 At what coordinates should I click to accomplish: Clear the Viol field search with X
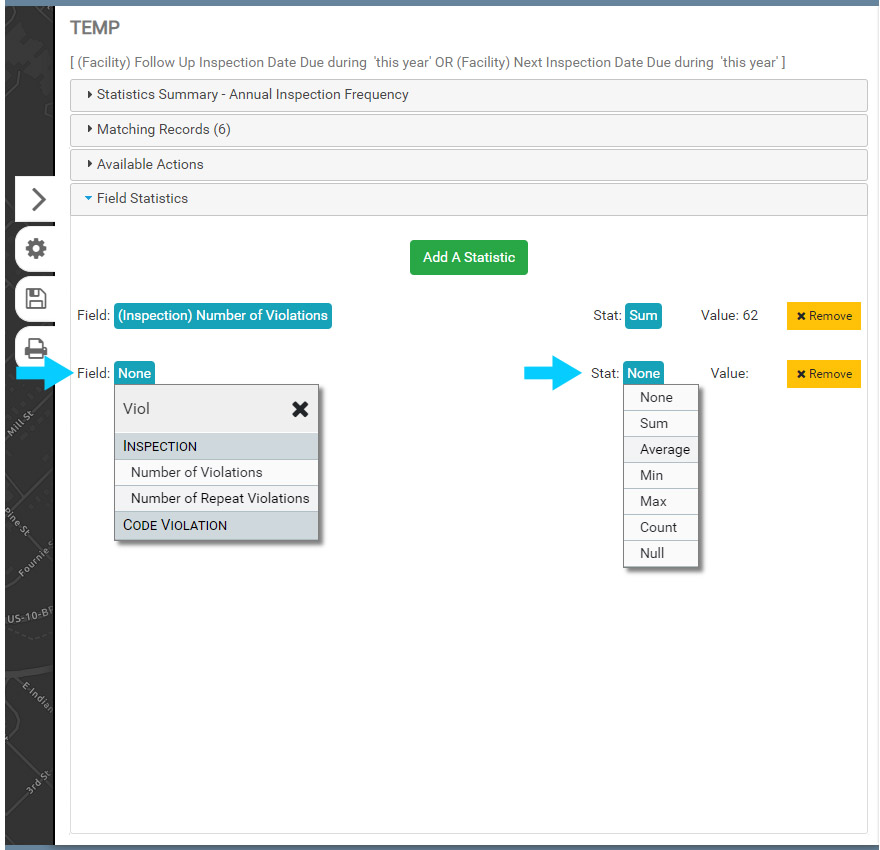(x=300, y=409)
